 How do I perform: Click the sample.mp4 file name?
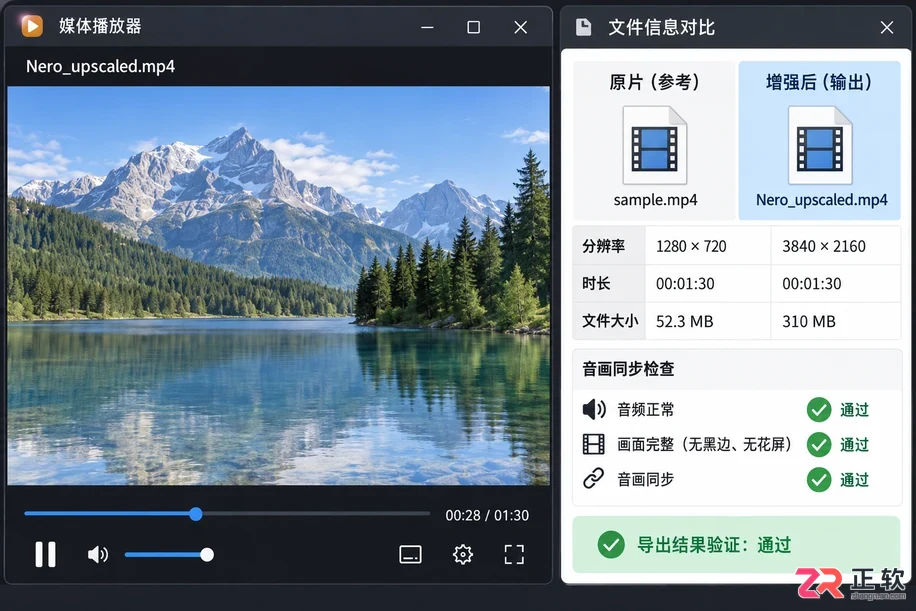(x=655, y=200)
